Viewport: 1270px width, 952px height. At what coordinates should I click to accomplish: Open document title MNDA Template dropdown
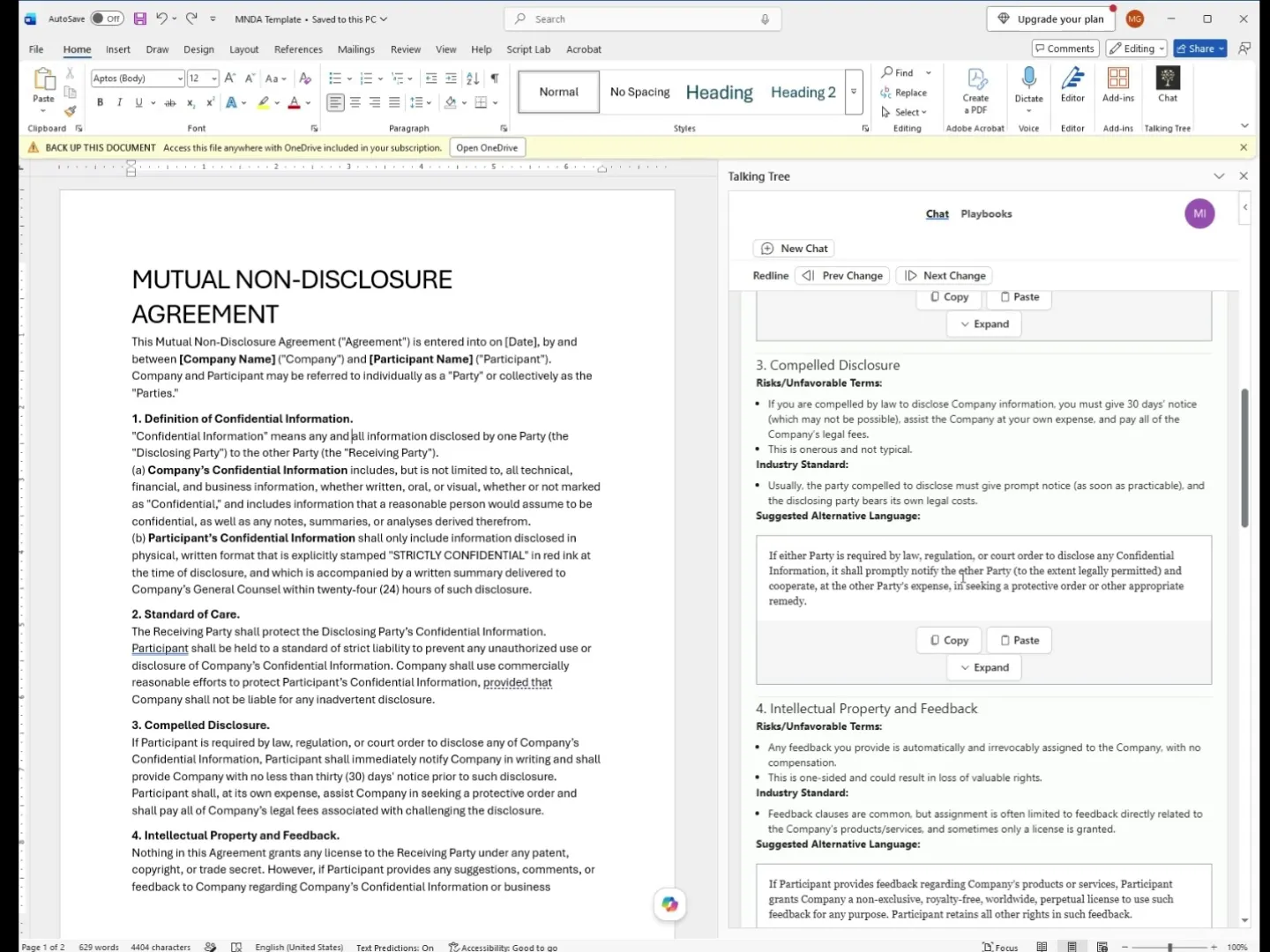point(310,19)
